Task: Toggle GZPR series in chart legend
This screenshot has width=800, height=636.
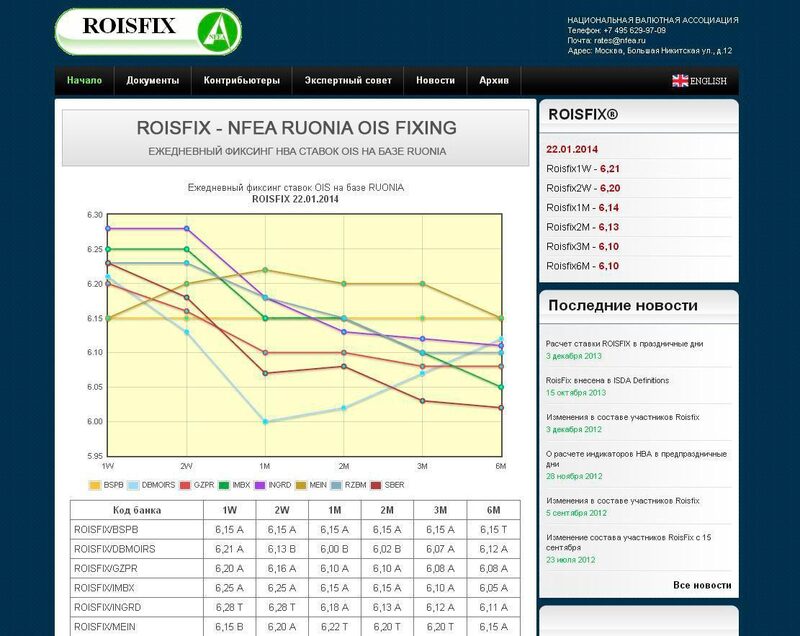Action: click(197, 485)
